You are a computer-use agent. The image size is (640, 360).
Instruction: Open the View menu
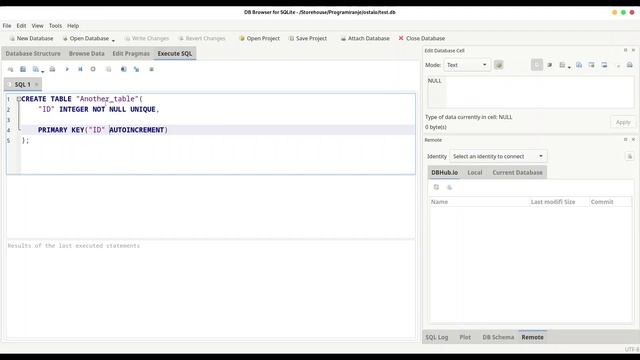pos(38,26)
